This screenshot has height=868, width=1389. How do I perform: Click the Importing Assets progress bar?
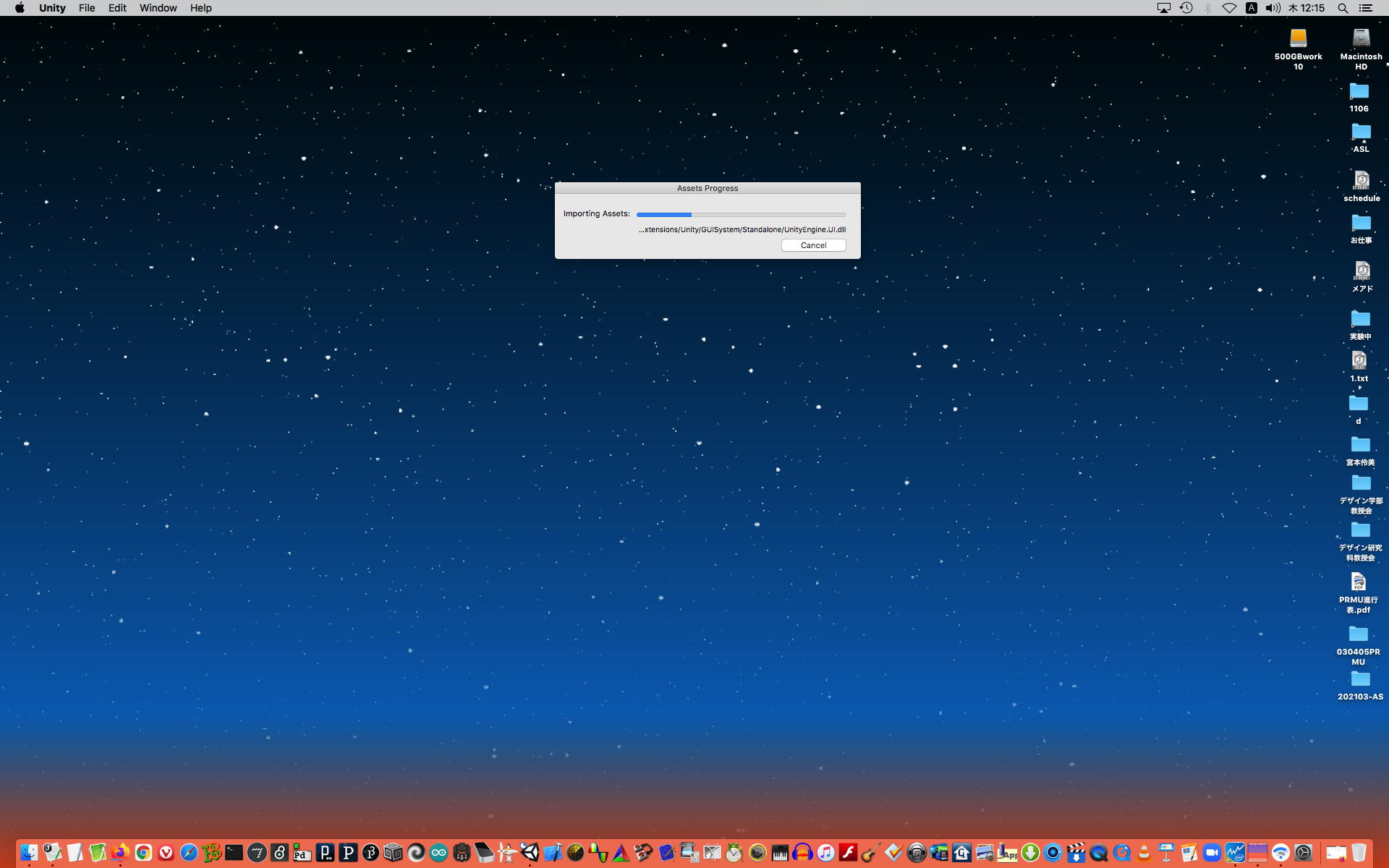tap(740, 214)
